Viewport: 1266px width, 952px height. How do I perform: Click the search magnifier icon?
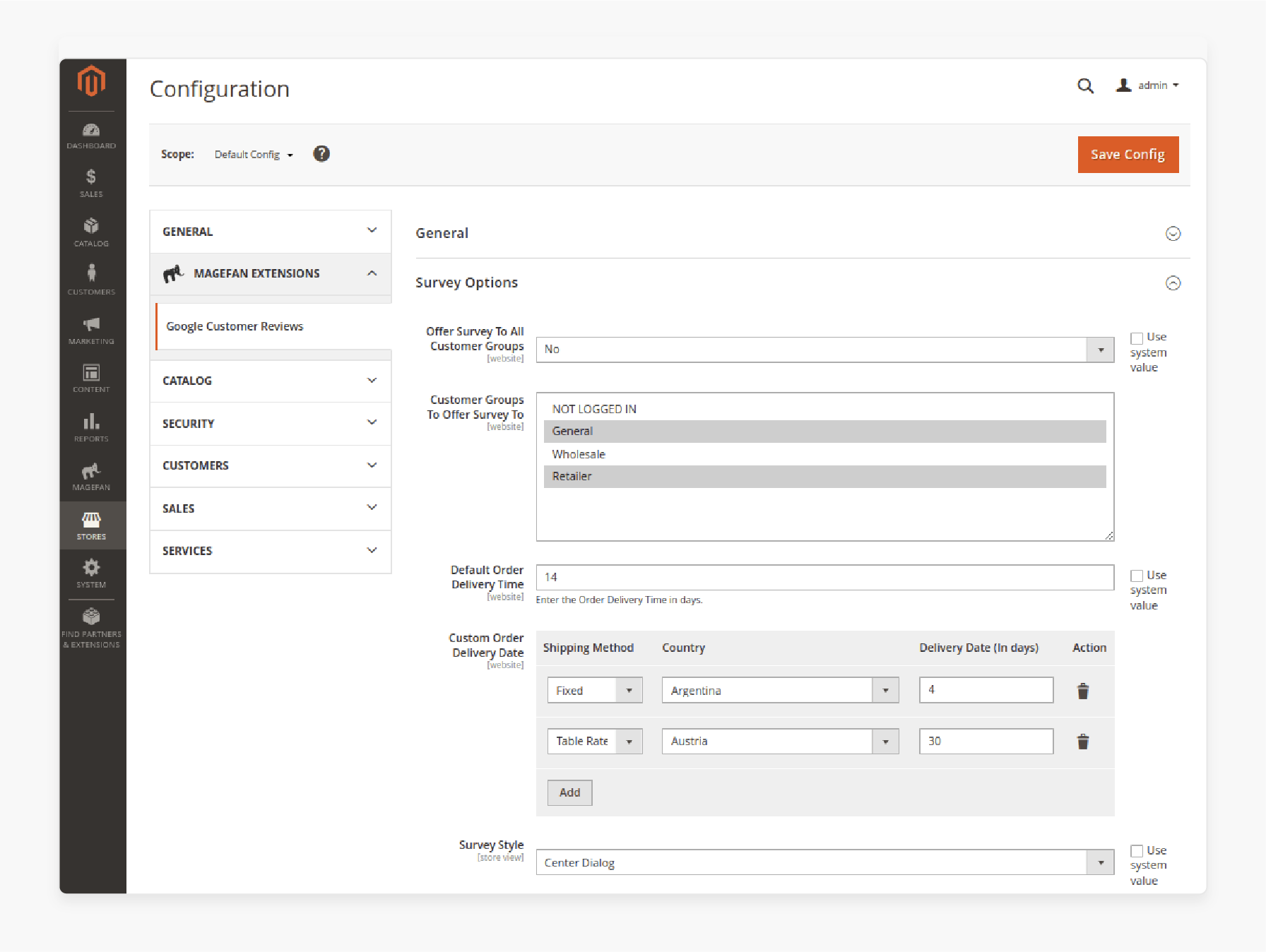(1085, 86)
